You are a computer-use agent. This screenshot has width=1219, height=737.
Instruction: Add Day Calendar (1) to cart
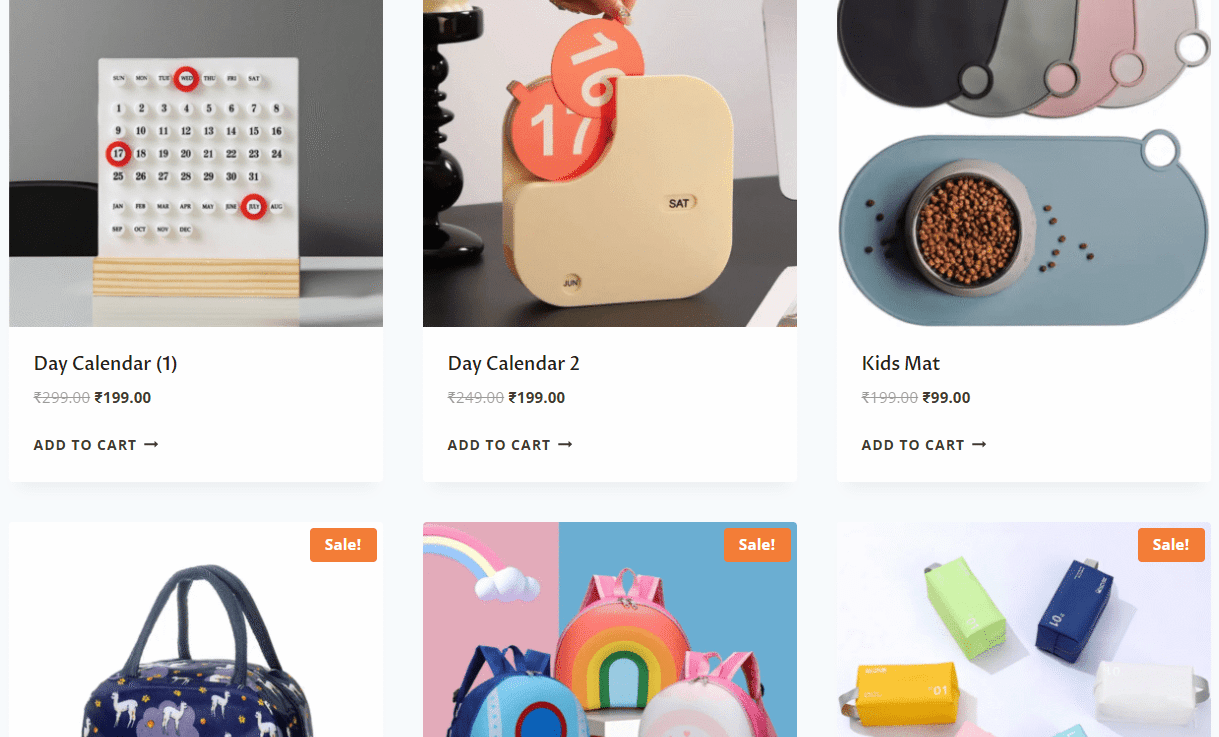point(96,445)
